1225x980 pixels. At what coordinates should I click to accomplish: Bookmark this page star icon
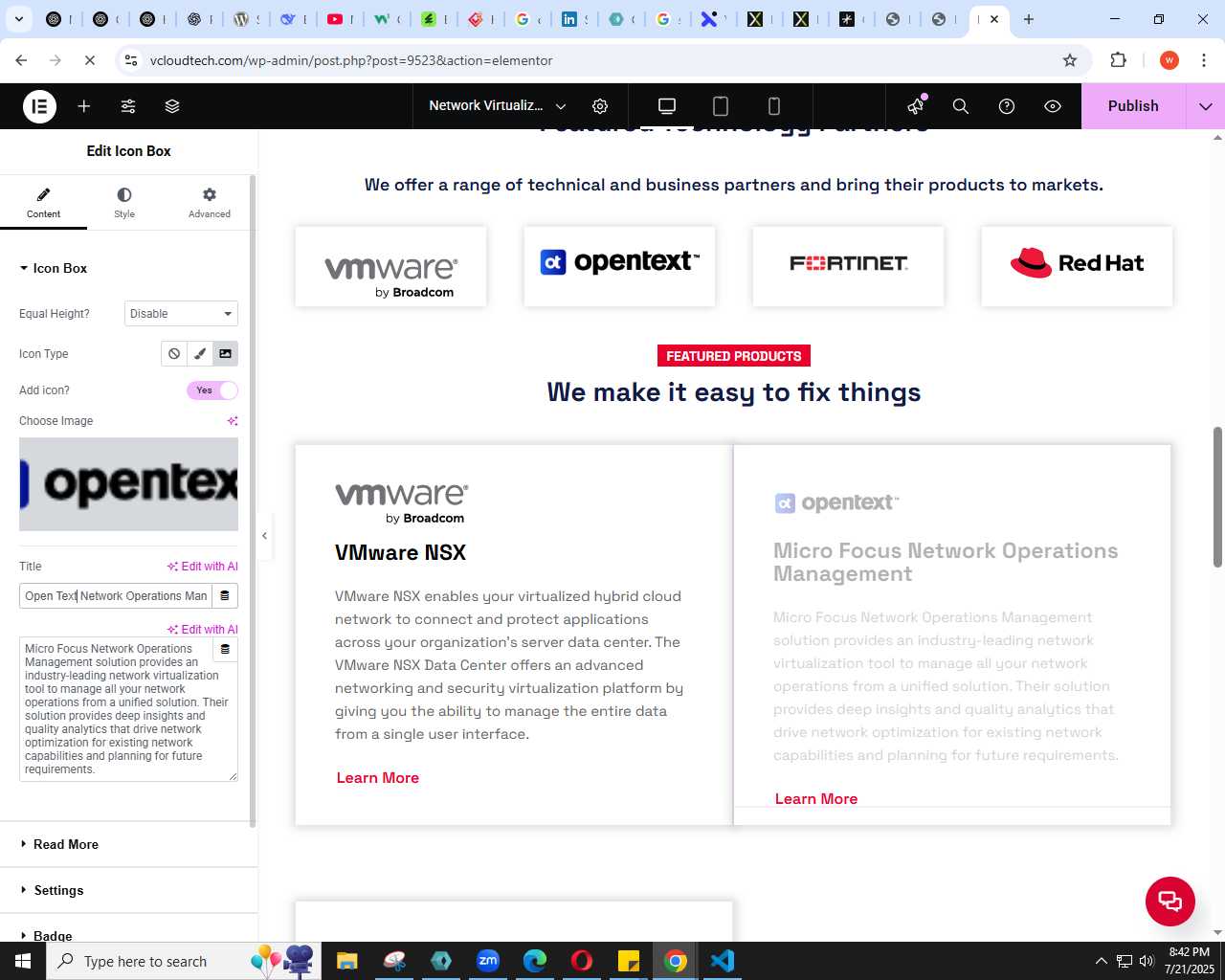tap(1070, 60)
